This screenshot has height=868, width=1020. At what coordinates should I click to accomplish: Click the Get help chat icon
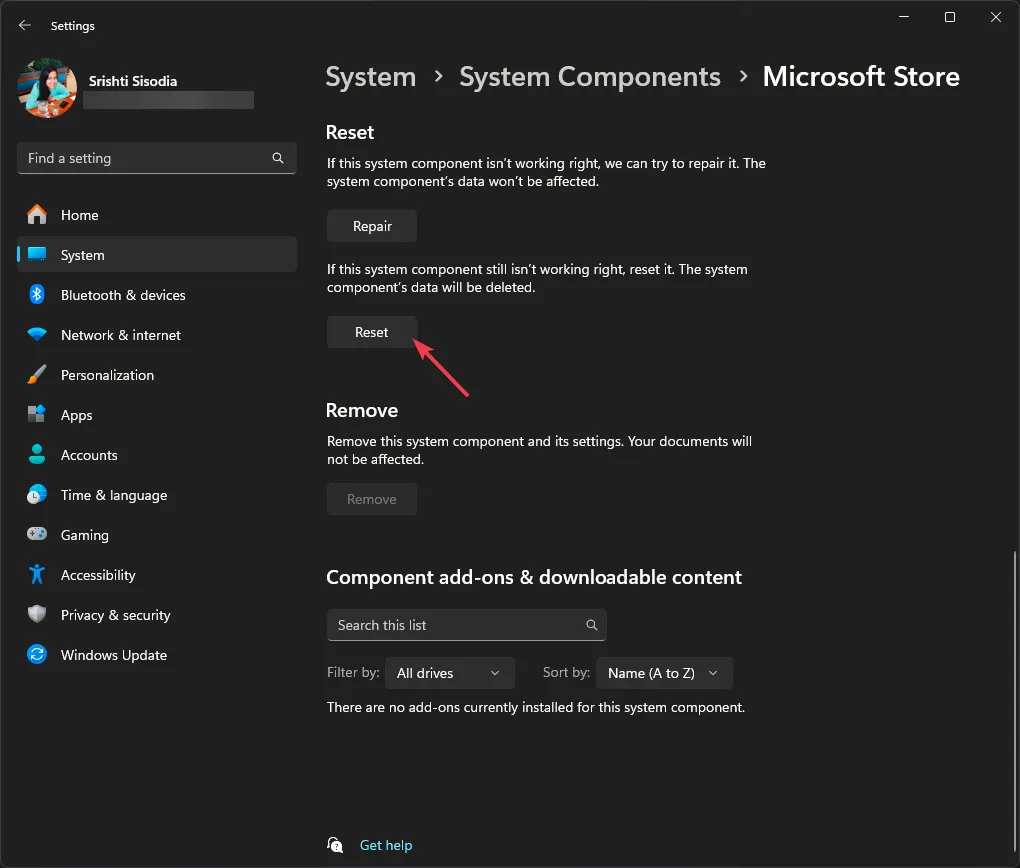335,845
